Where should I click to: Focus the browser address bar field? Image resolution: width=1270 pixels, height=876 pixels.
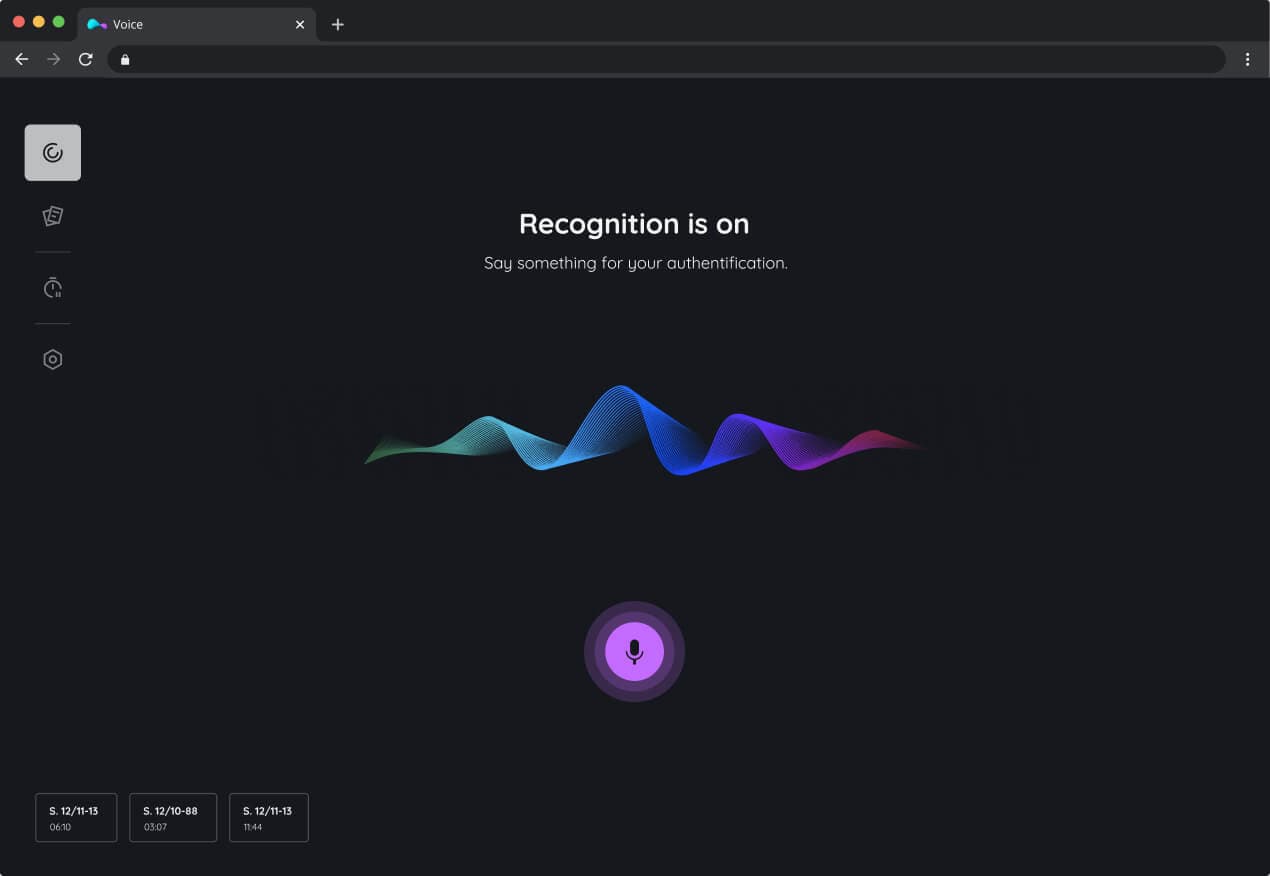tap(670, 60)
